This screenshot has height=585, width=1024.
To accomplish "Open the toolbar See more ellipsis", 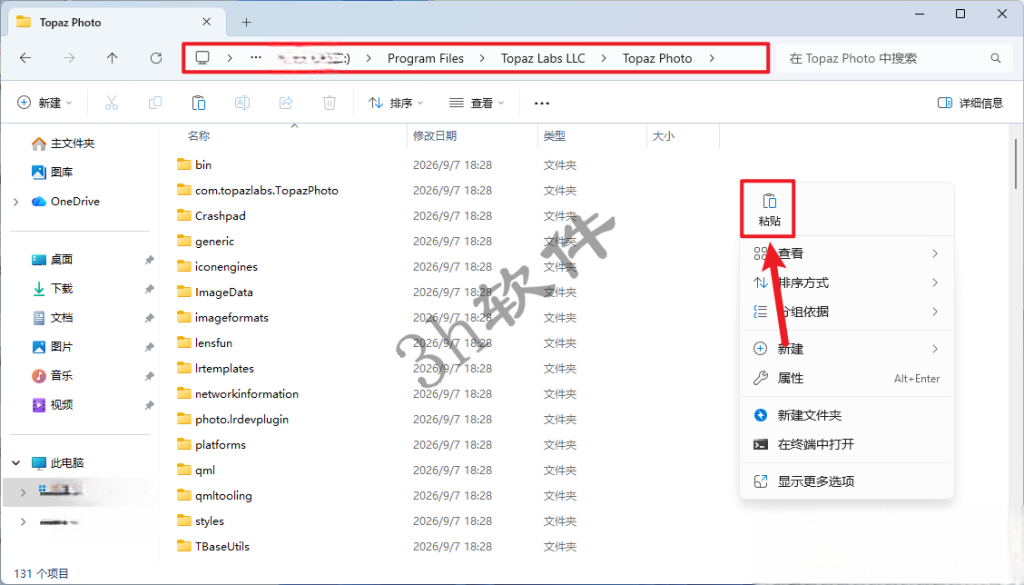I will (x=541, y=103).
